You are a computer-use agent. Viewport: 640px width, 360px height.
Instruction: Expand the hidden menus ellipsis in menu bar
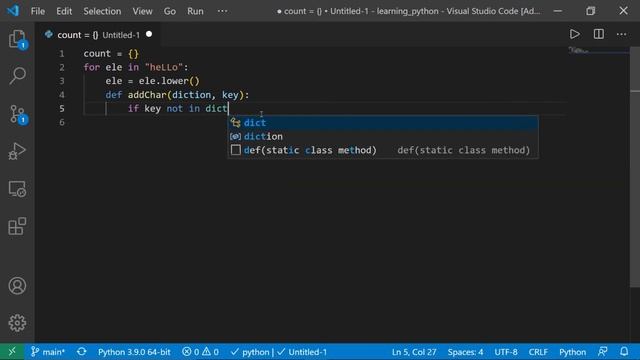[222, 11]
